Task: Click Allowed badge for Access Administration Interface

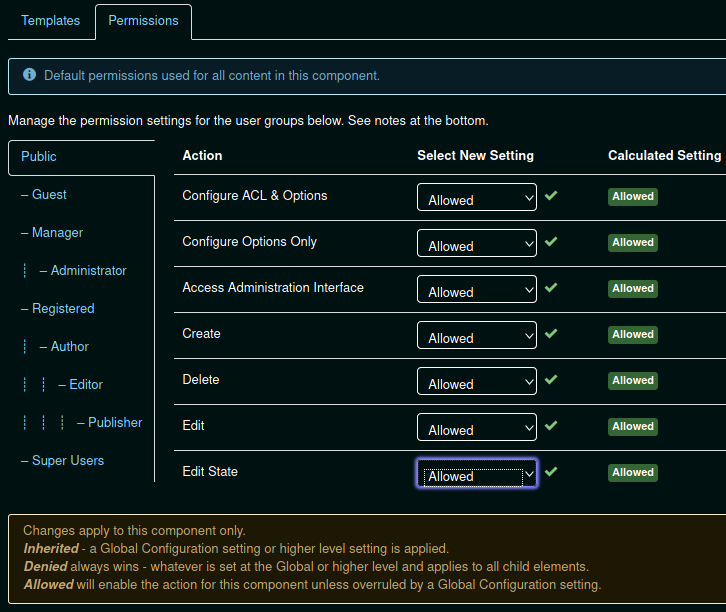Action: click(633, 288)
